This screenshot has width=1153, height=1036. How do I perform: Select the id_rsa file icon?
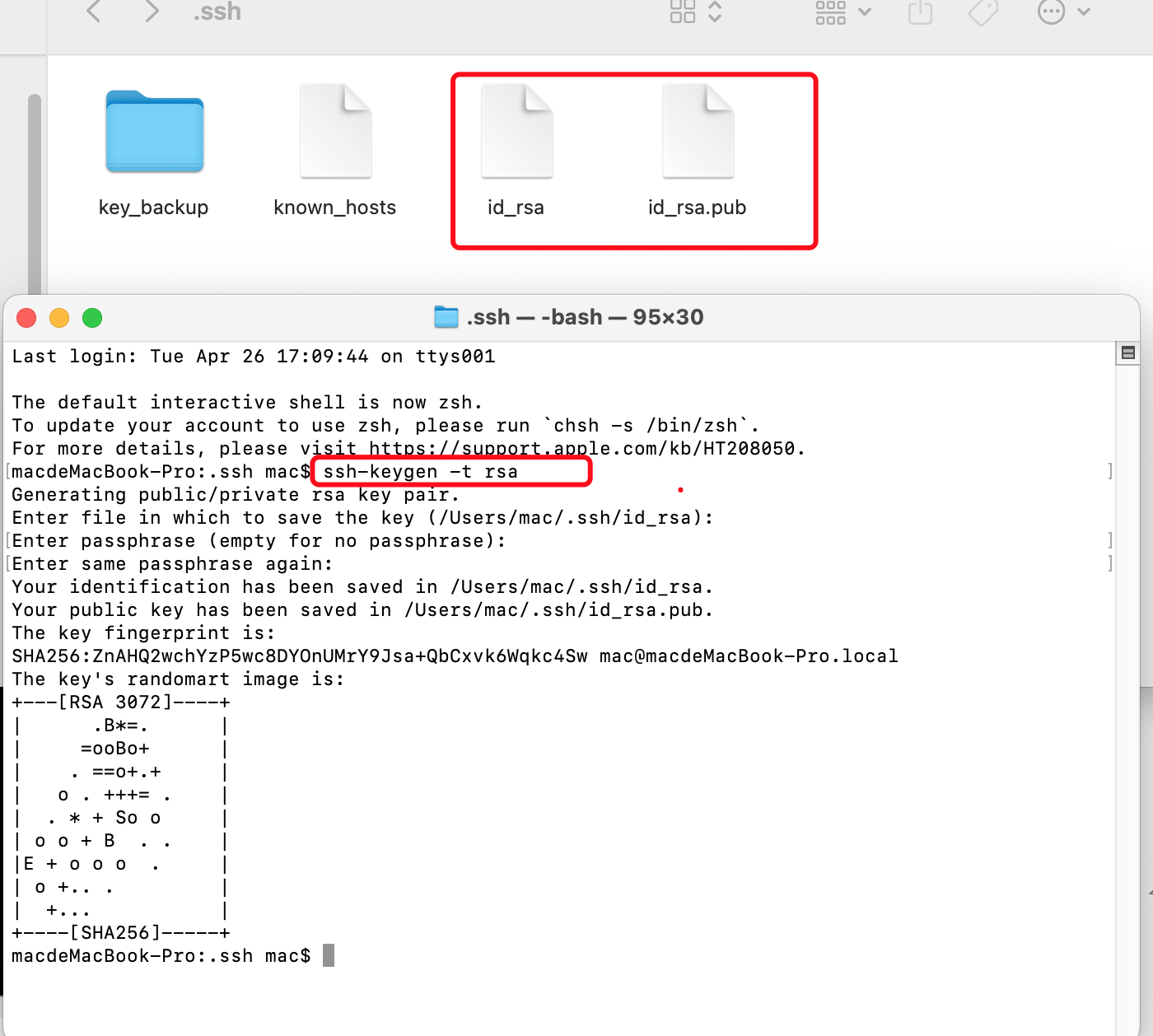click(x=517, y=131)
